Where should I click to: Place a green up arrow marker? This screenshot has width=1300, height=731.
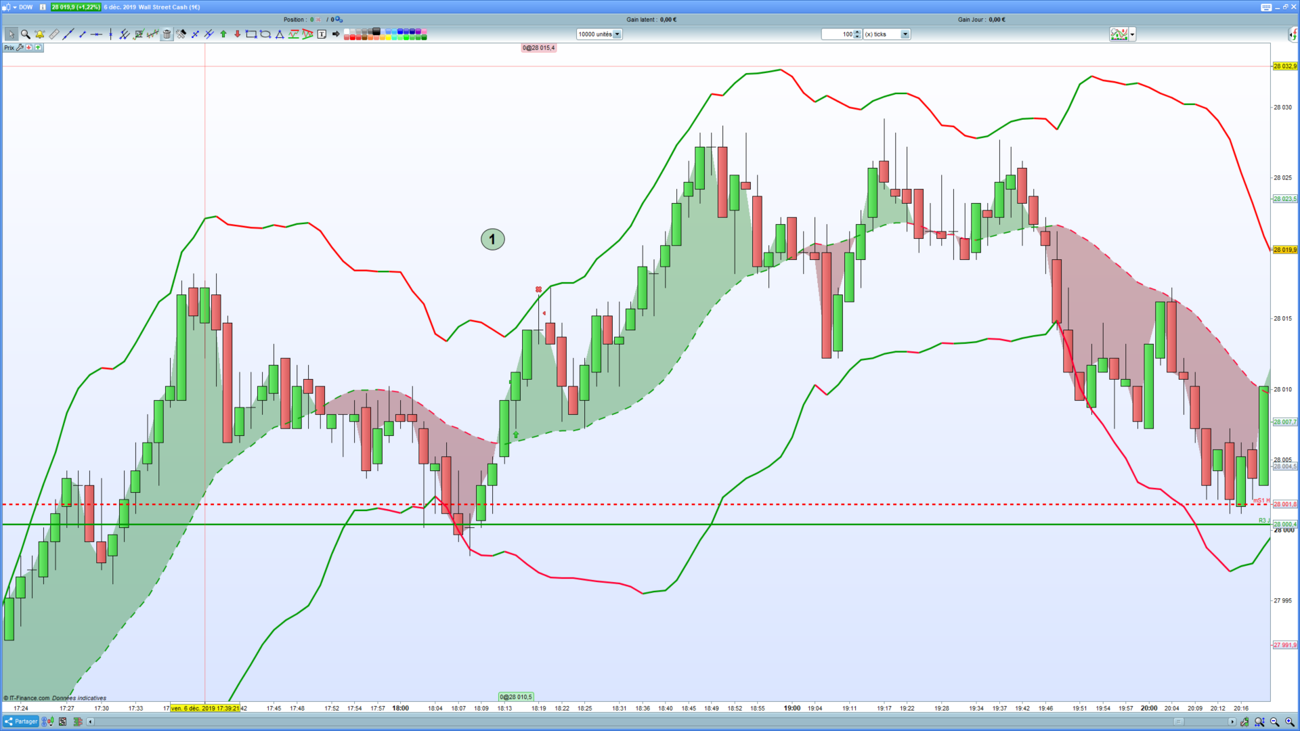(223, 34)
